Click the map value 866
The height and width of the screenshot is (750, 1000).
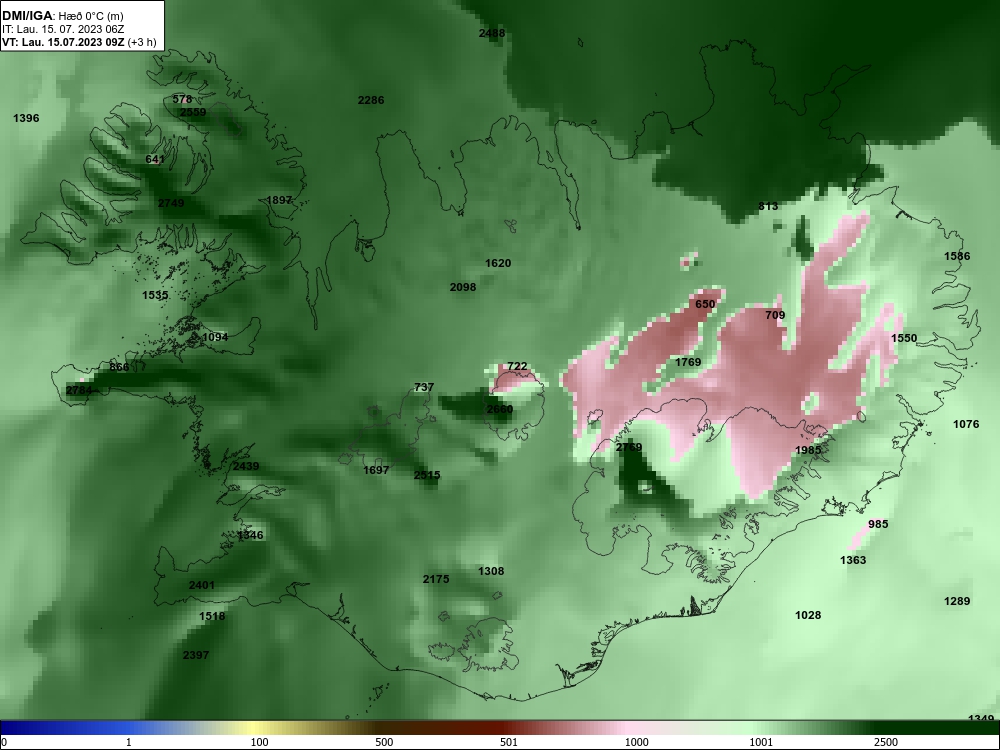click(x=119, y=367)
